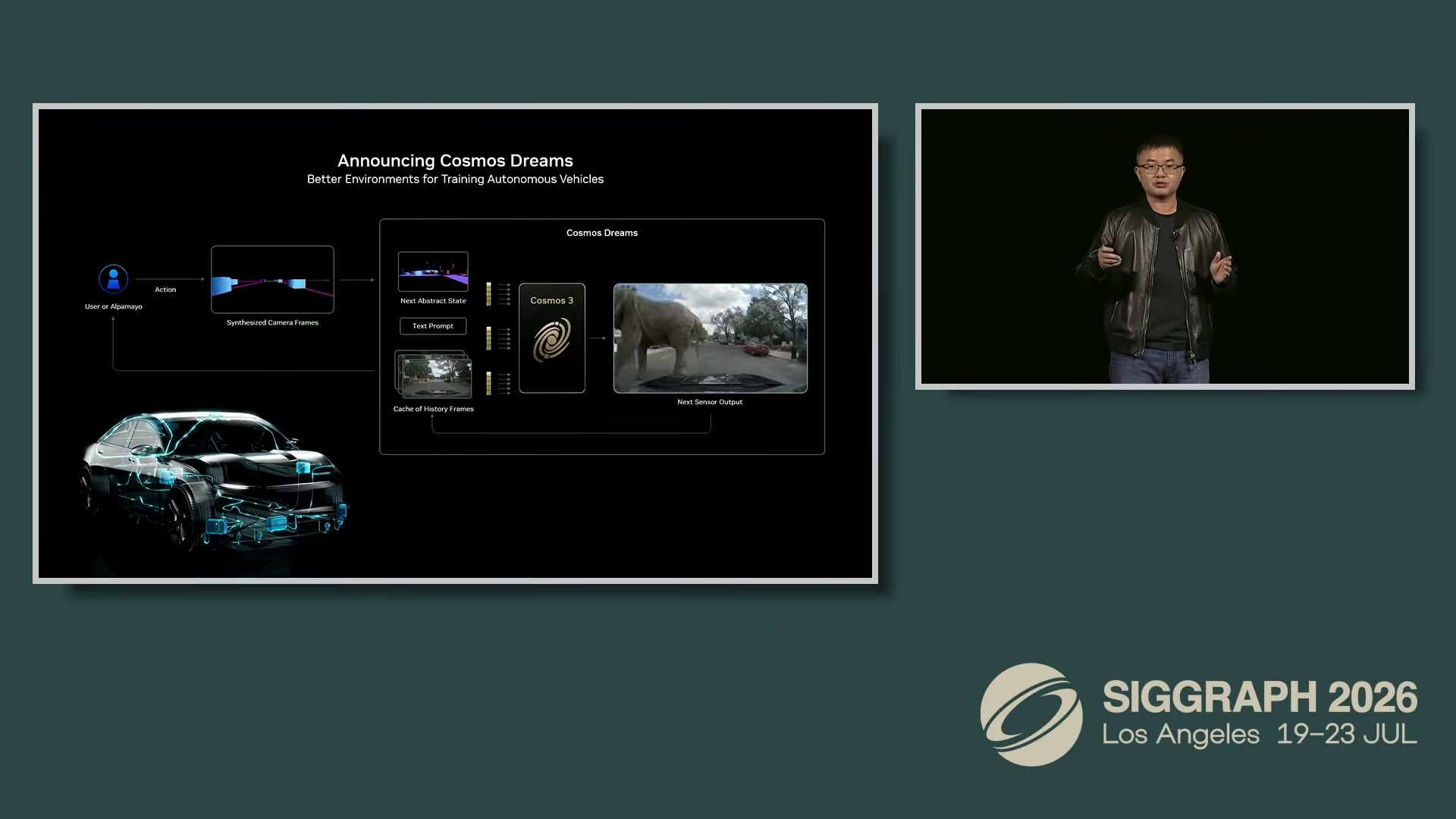The image size is (1456, 819).
Task: Click 'Better Environments for Training Autonomous Vehicles' subtitle
Action: [x=455, y=179]
